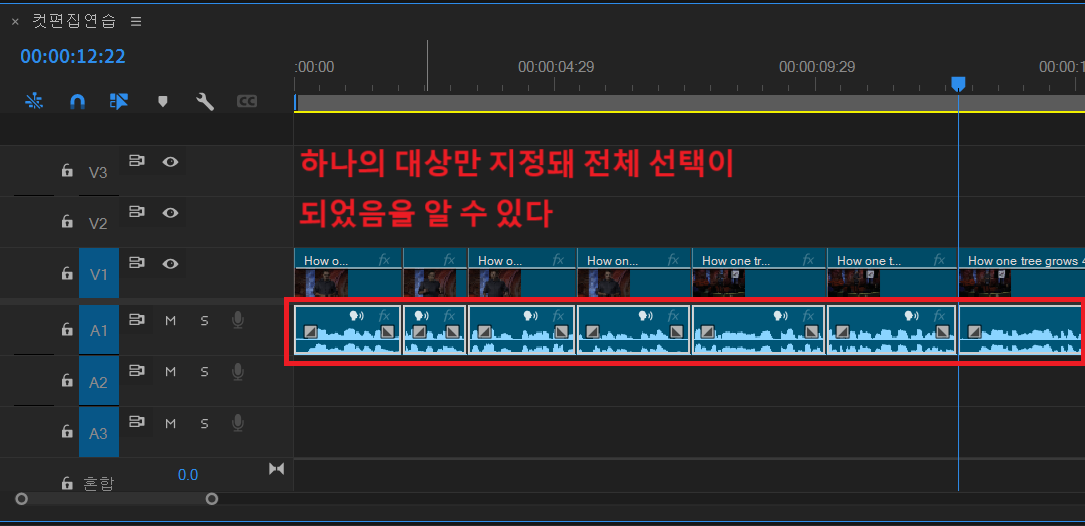This screenshot has height=526, width=1085.
Task: Toggle sync lock on V2
Action: coord(137,212)
